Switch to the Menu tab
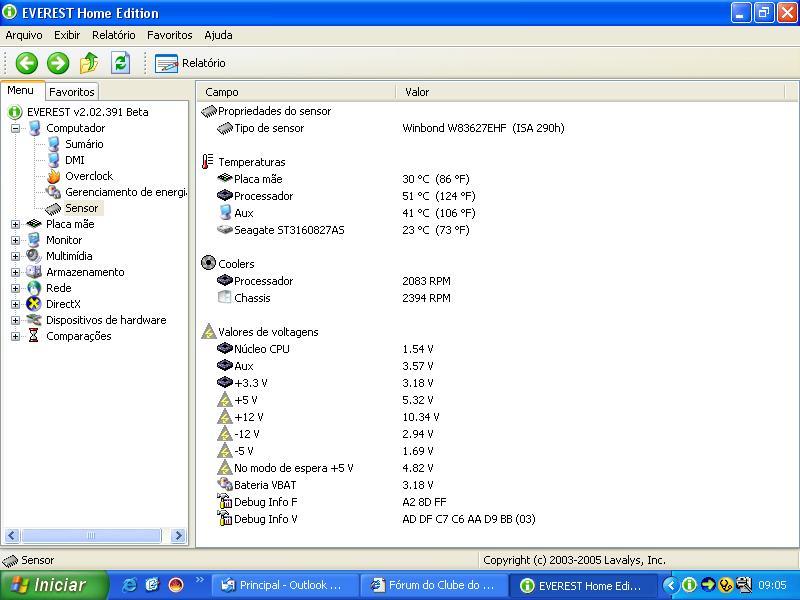Image resolution: width=800 pixels, height=600 pixels. (x=21, y=90)
